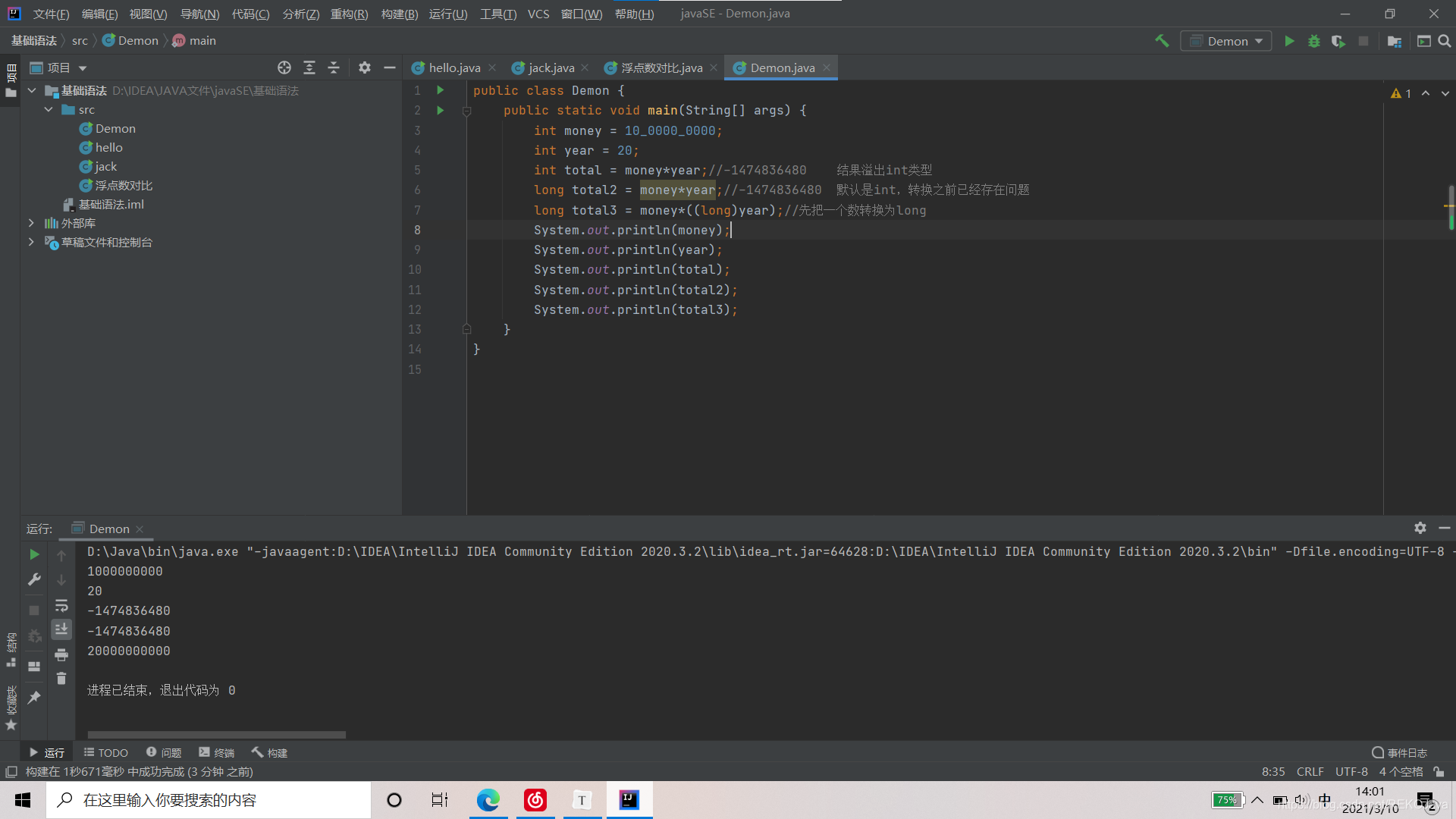Click the print icon in the run panel
Screen dimensions: 1456x819
click(x=61, y=654)
